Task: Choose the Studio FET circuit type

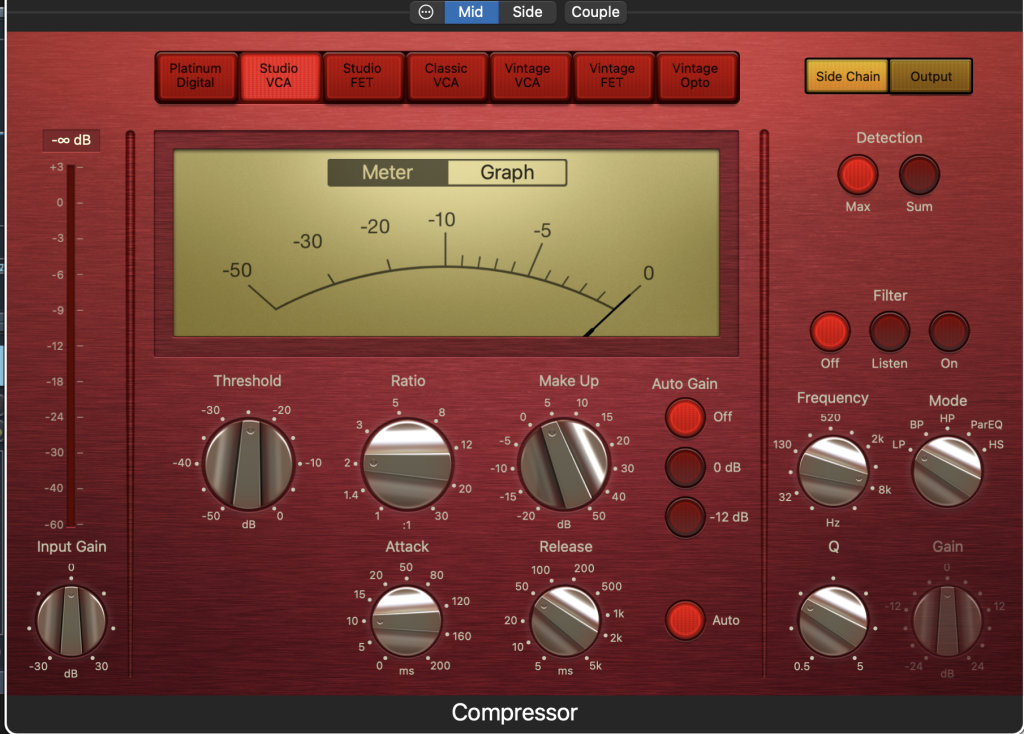Action: coord(362,76)
